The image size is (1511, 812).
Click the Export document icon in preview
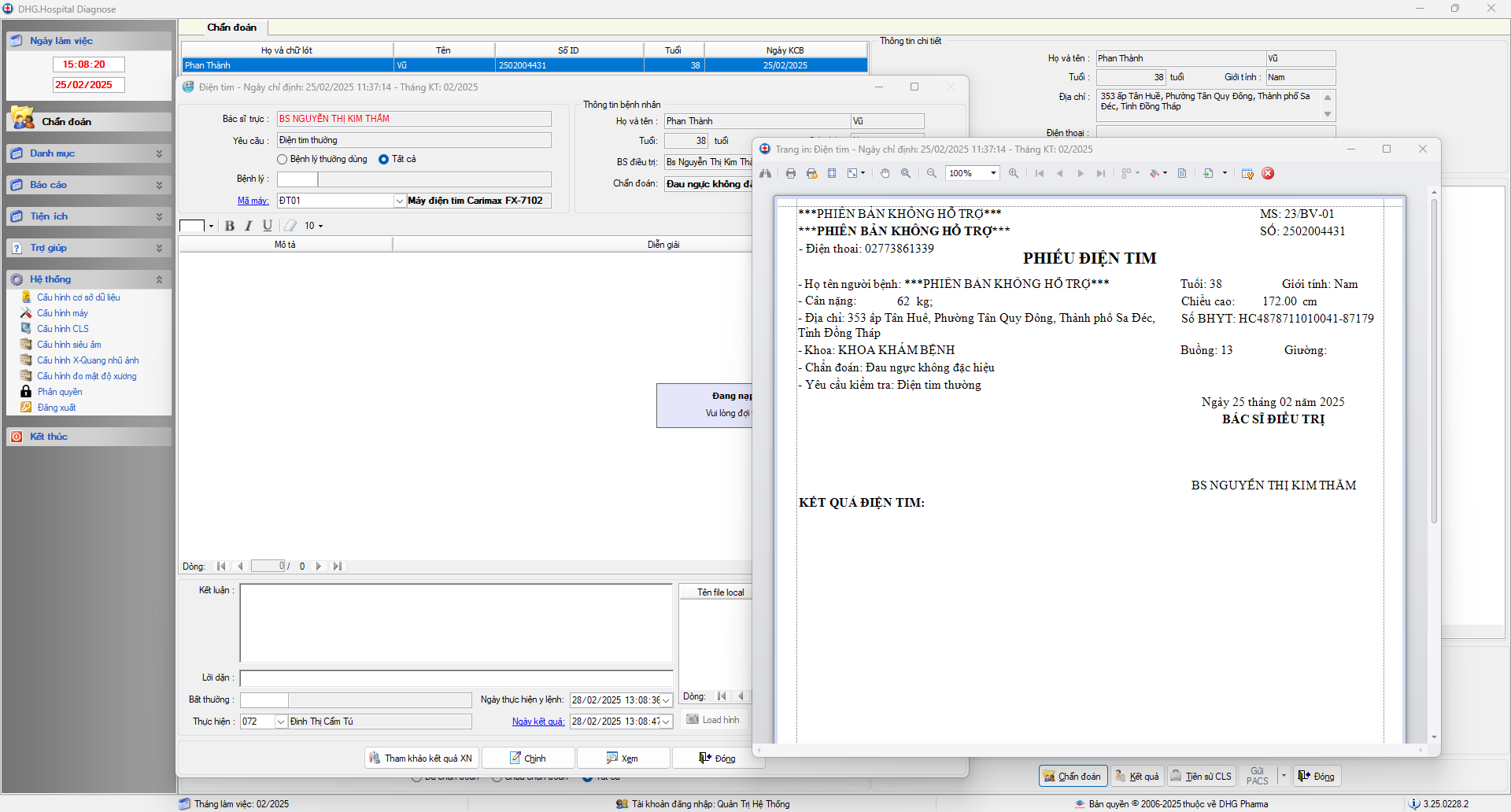coord(1209,173)
